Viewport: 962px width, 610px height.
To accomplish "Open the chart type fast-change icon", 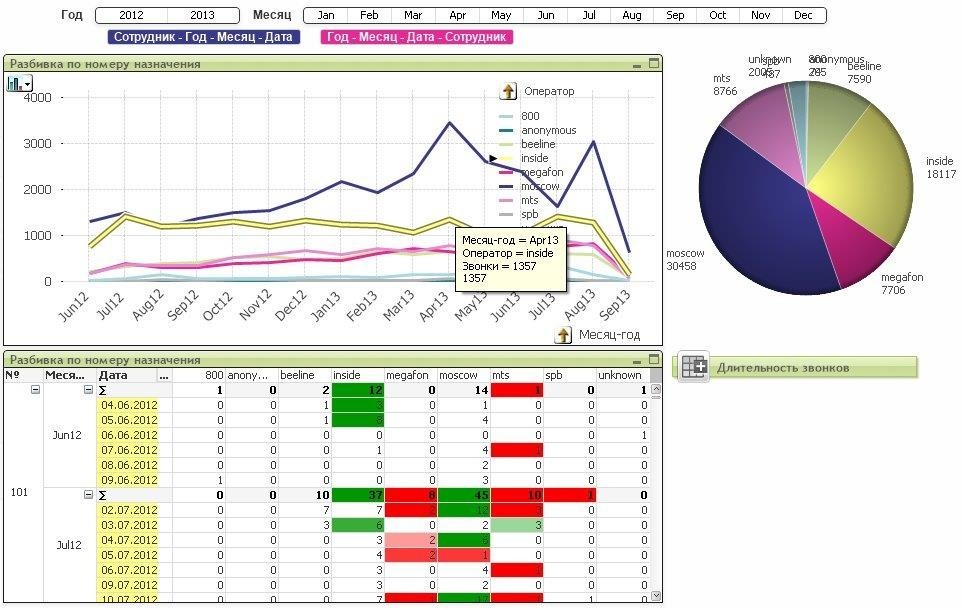I will coord(19,84).
